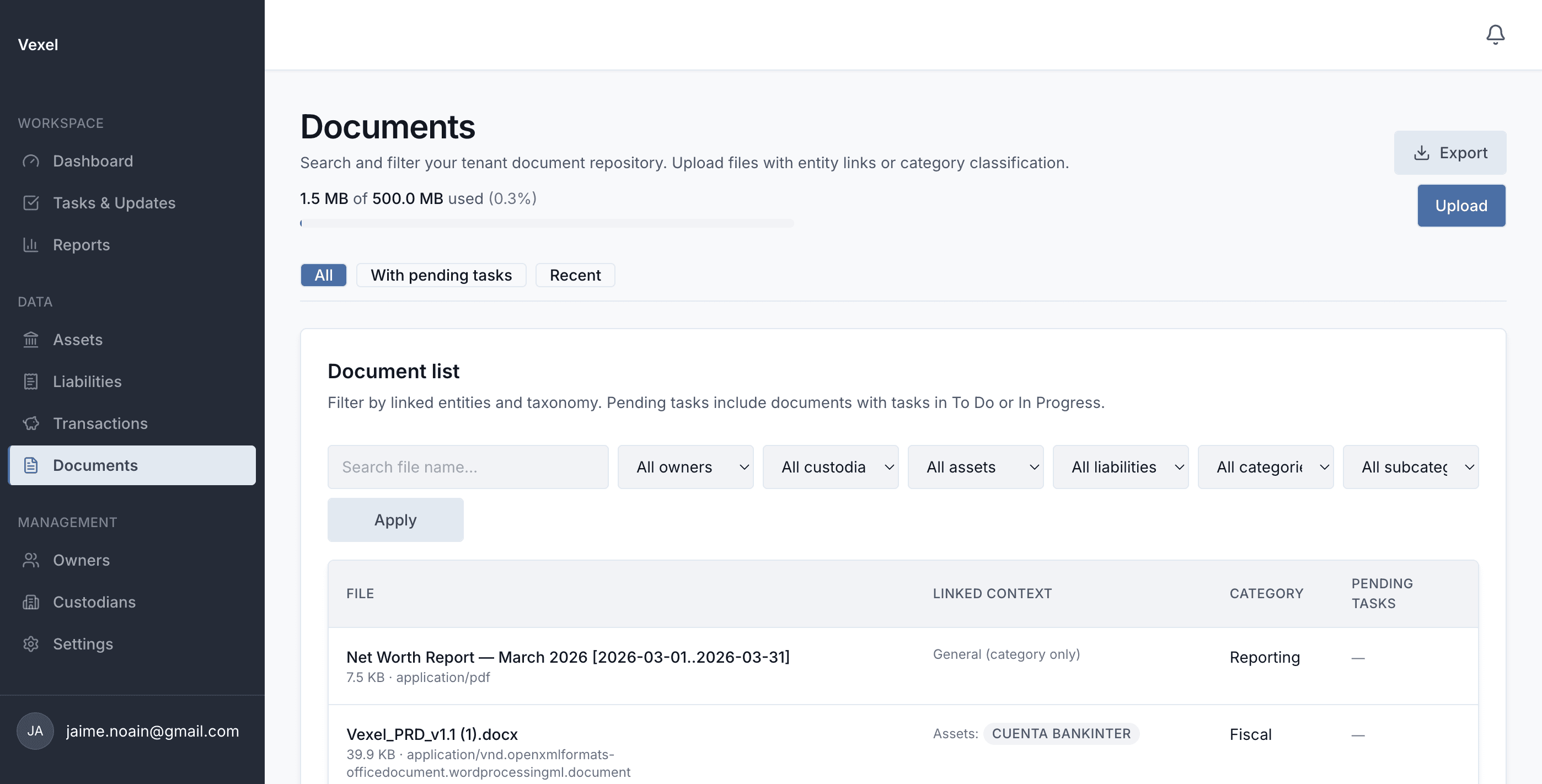Viewport: 1542px width, 784px height.
Task: Apply the document filters
Action: (x=395, y=519)
